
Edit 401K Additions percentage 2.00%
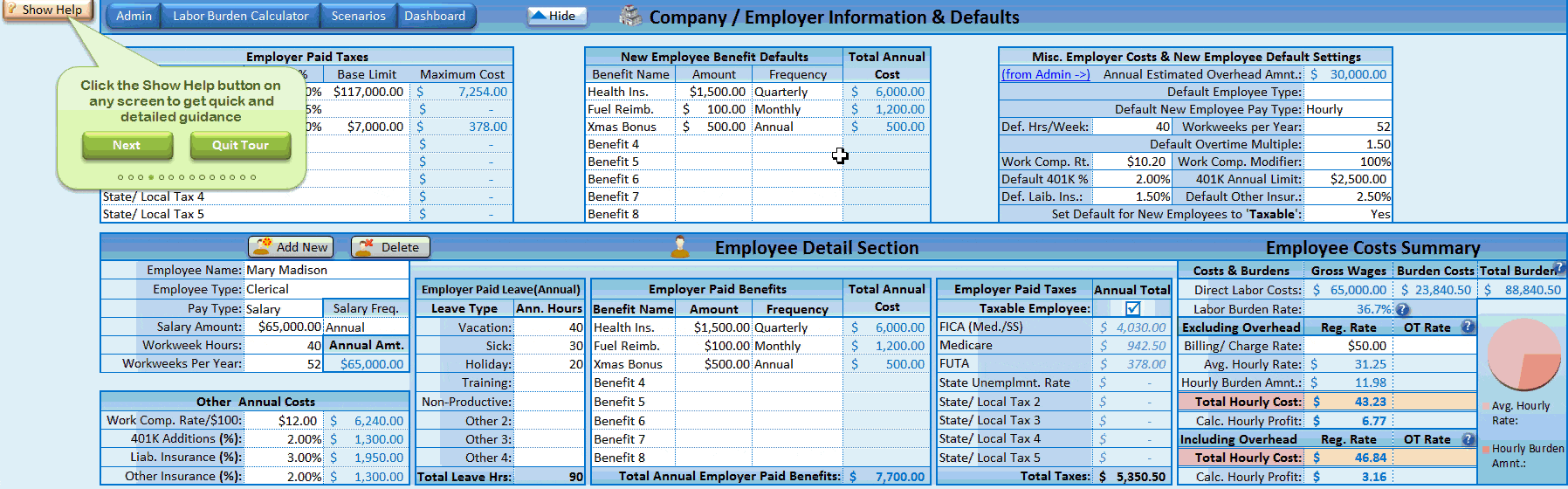pos(284,439)
